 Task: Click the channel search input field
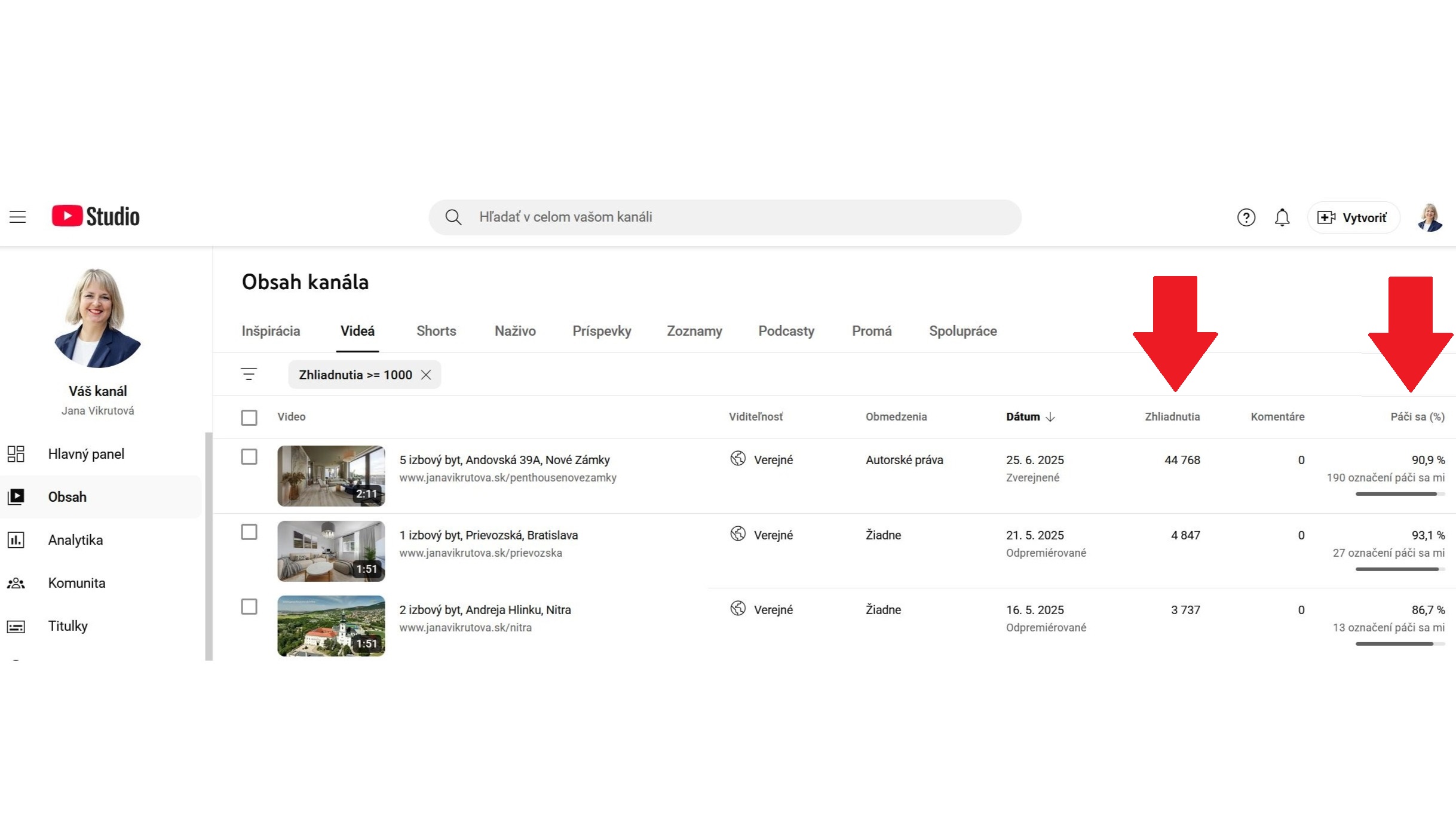724,217
